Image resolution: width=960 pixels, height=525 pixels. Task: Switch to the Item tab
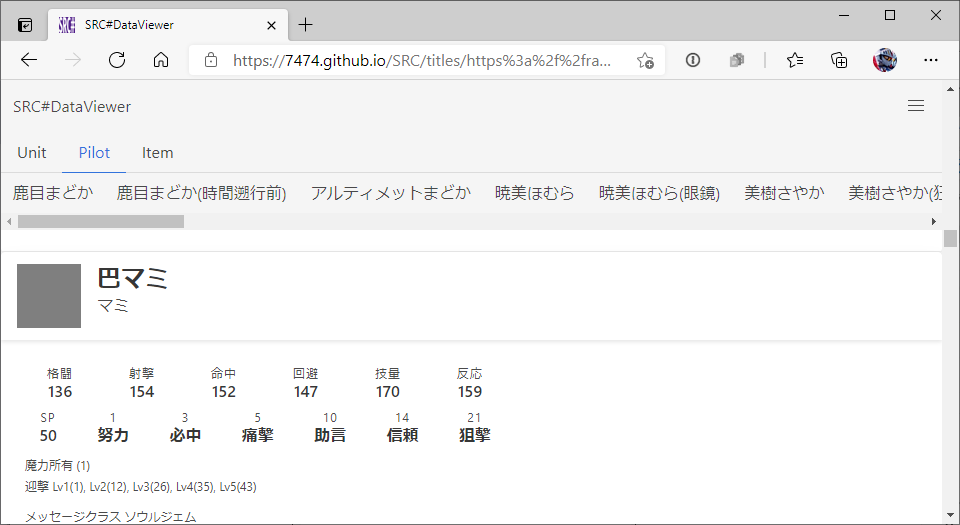coord(157,152)
